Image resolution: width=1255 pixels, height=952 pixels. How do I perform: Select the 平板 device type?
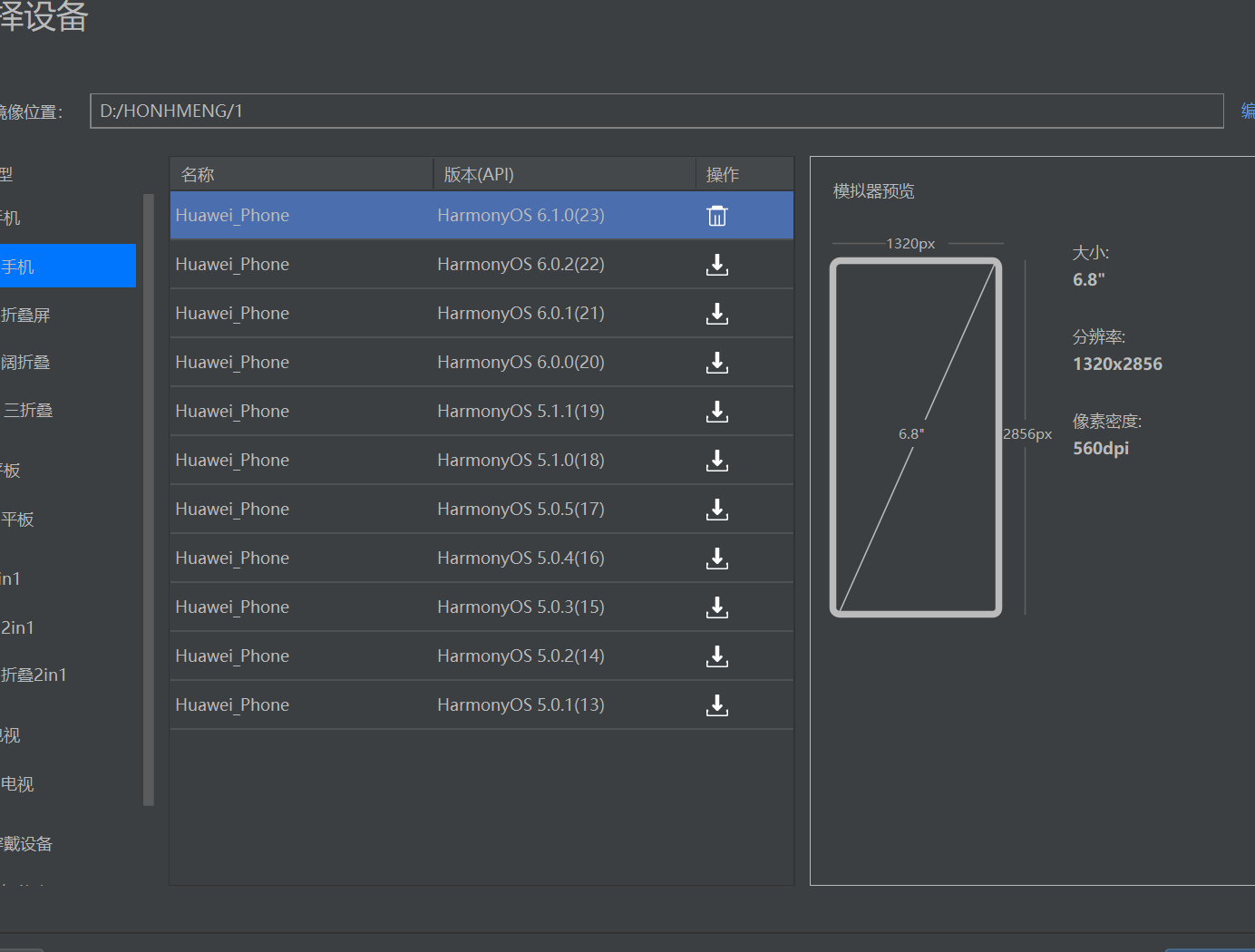click(17, 519)
